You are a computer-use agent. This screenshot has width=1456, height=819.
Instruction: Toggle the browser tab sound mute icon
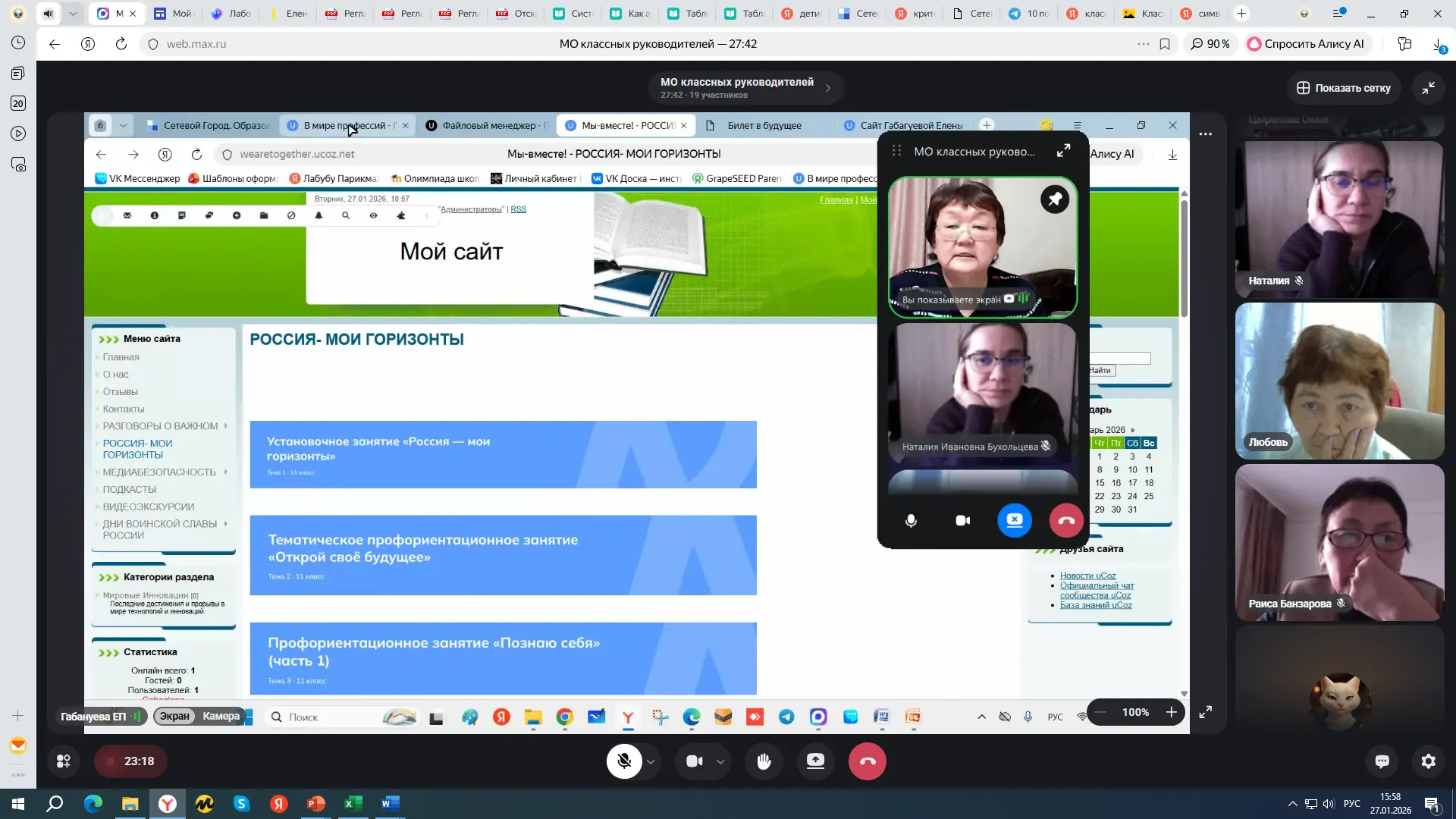point(49,14)
